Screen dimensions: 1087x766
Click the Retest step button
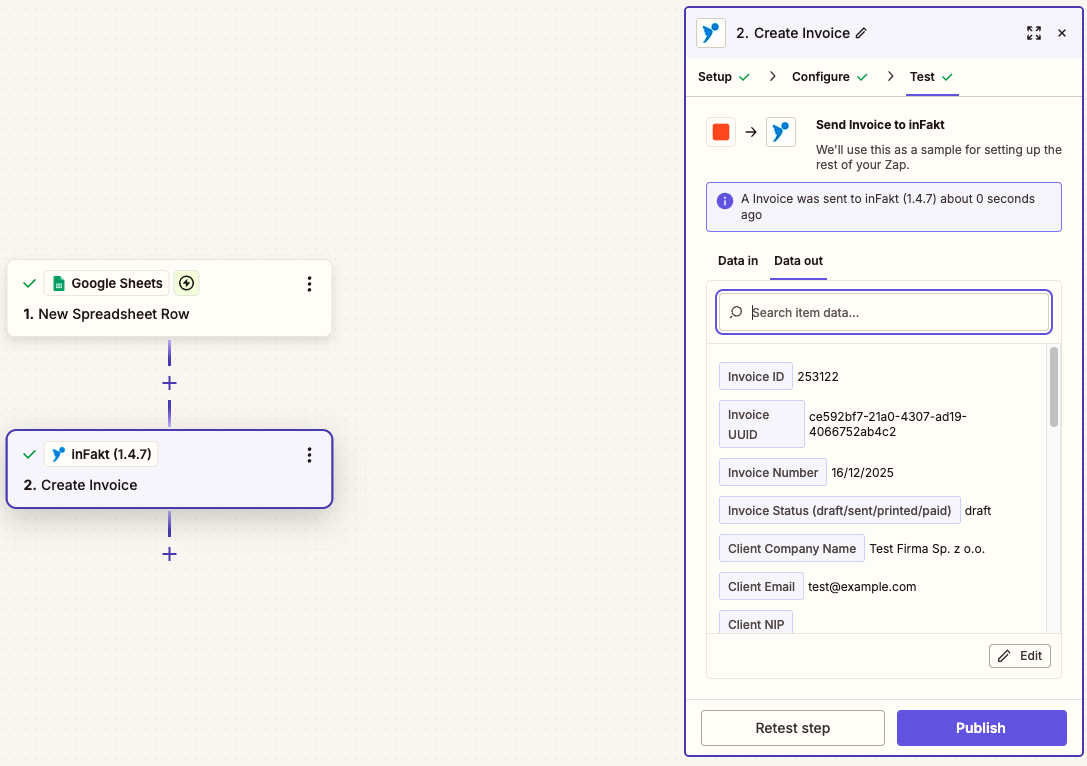[x=792, y=728]
